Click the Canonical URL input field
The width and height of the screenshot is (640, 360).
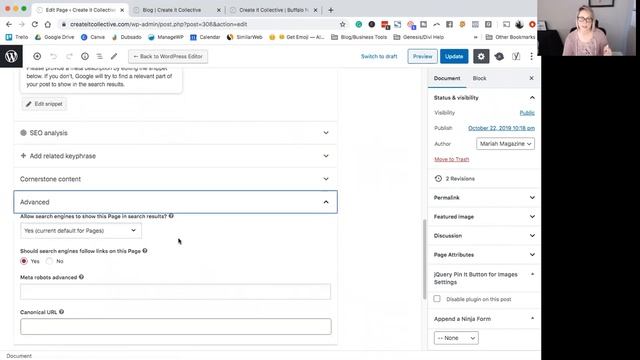[176, 327]
